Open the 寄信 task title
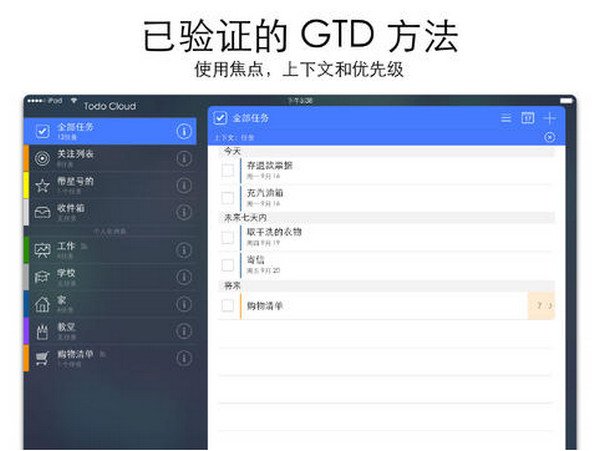Screen dimensions: 600x451 click(x=256, y=260)
